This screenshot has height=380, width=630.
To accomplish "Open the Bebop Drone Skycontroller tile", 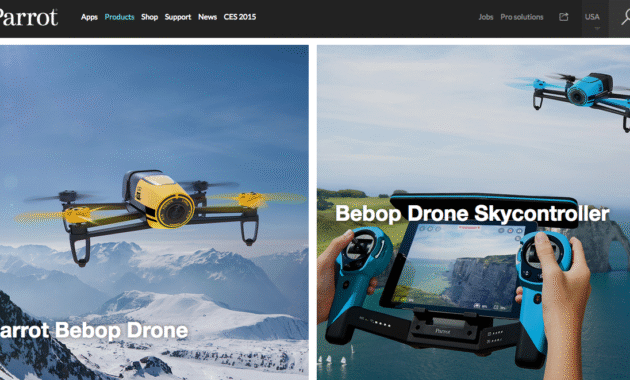I will tap(473, 212).
